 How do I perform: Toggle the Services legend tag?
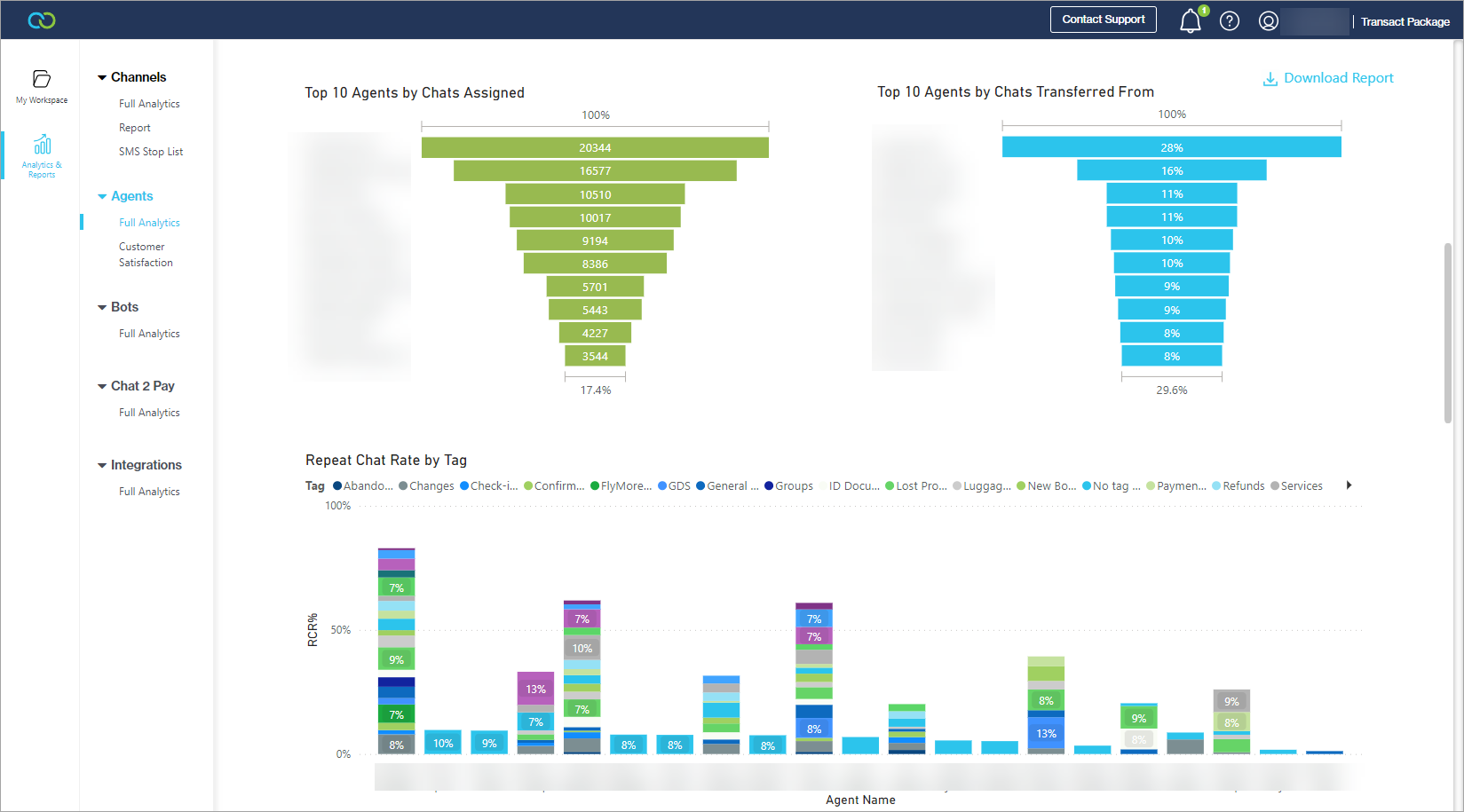1296,486
